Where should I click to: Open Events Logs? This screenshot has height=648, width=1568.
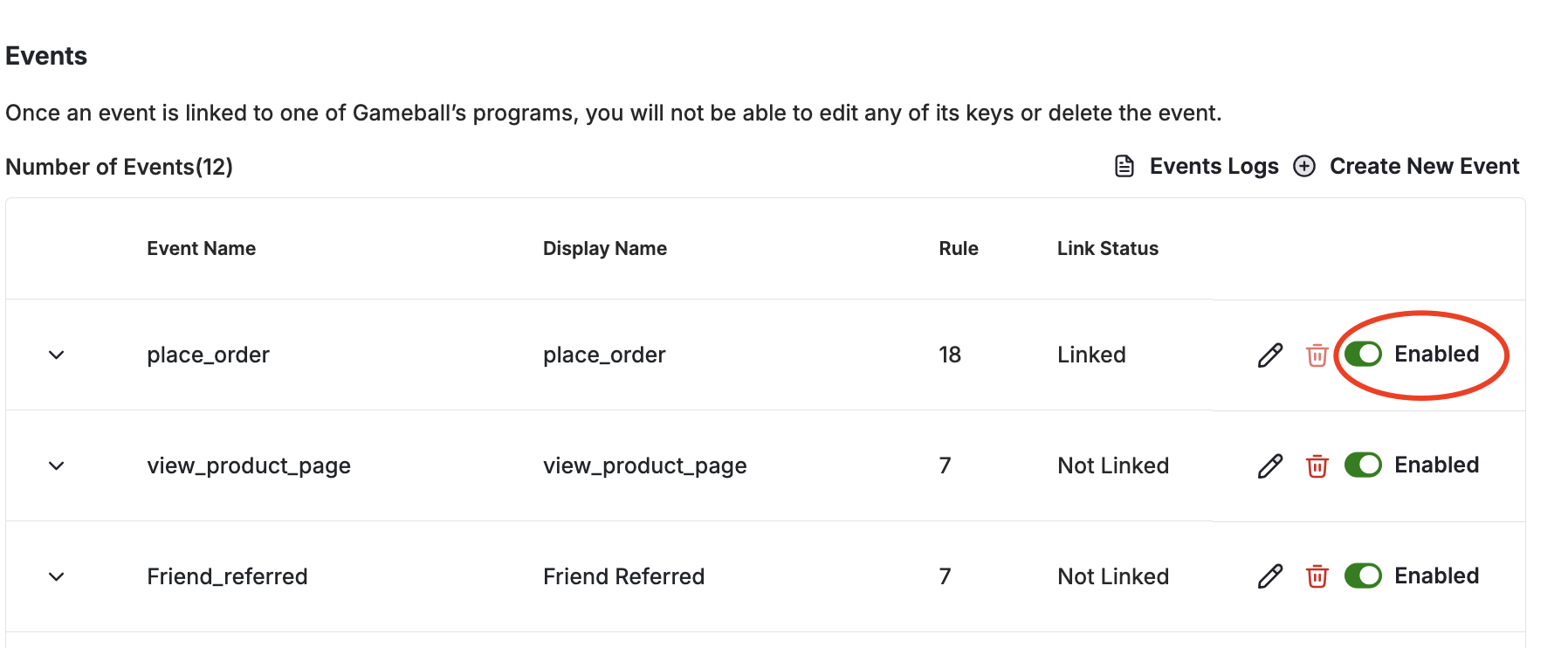(x=1214, y=166)
